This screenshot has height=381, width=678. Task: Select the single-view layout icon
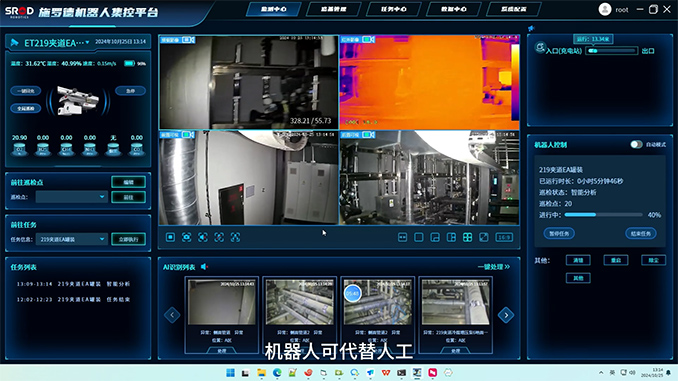click(419, 237)
